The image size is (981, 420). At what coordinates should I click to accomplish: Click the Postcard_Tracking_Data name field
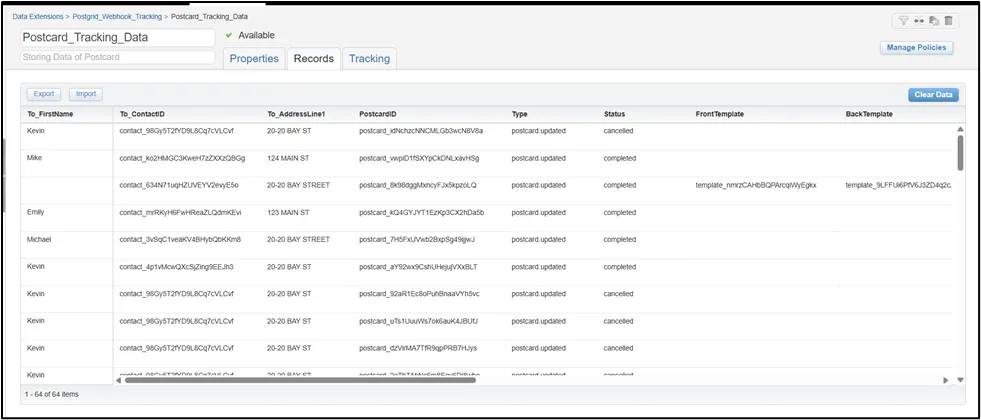pos(118,37)
